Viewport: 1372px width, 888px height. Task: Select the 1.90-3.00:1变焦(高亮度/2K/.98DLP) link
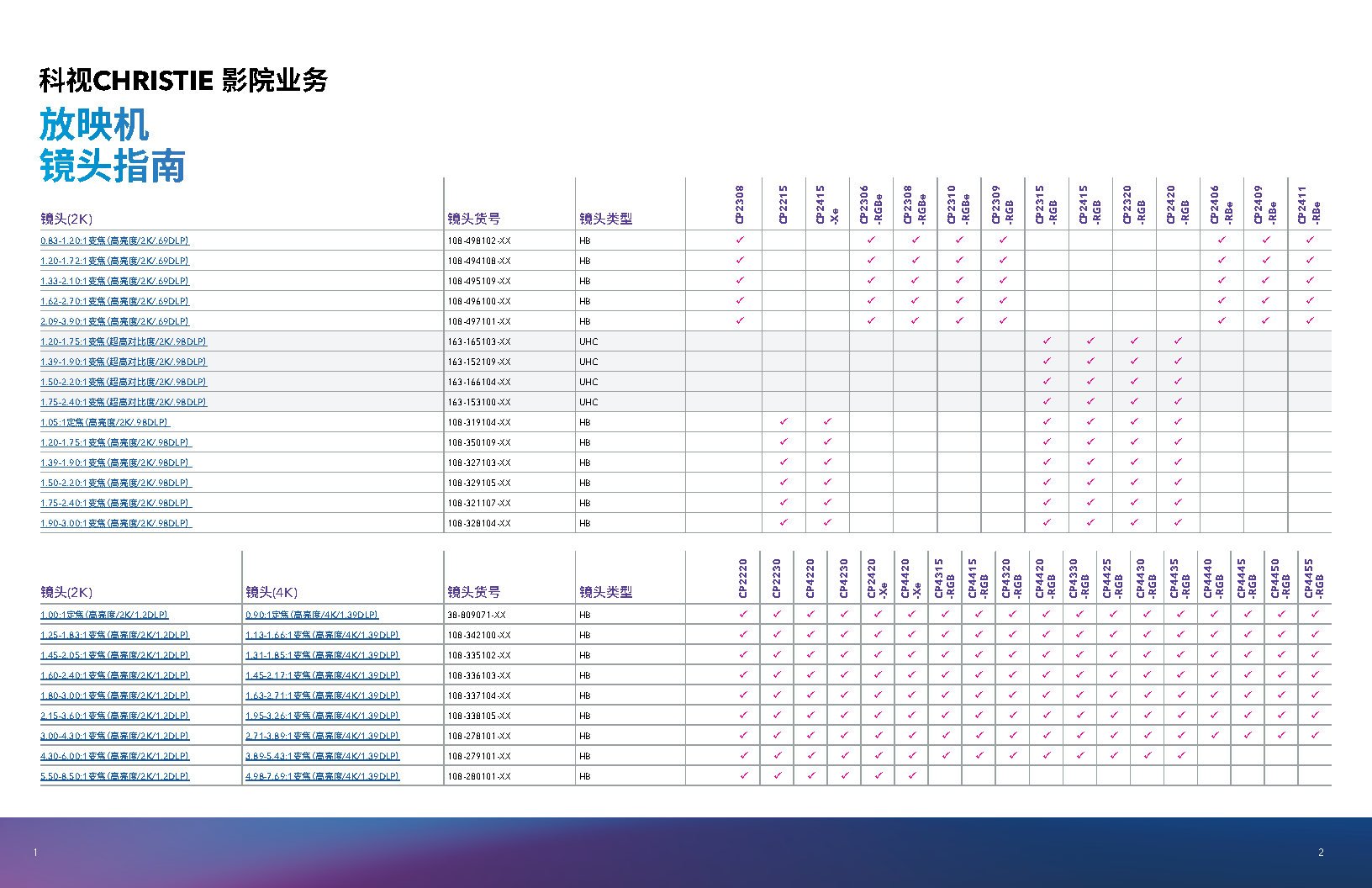(115, 523)
